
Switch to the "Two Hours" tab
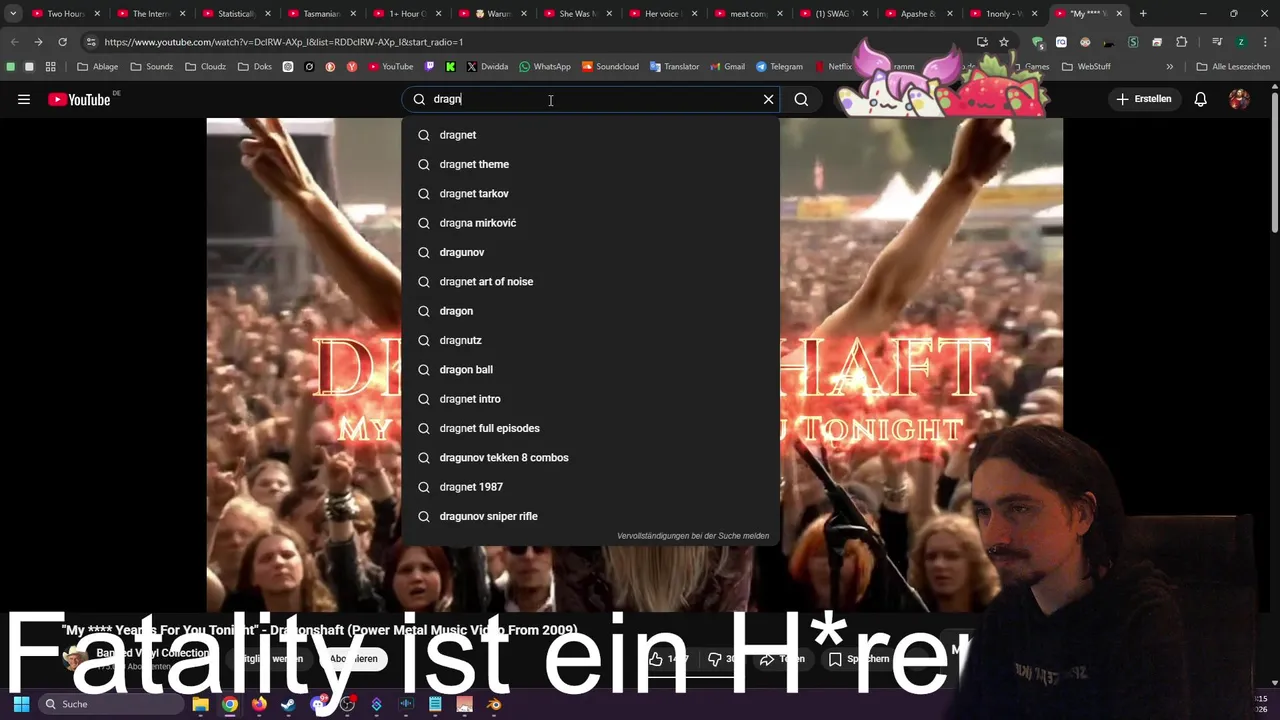pyautogui.click(x=65, y=14)
